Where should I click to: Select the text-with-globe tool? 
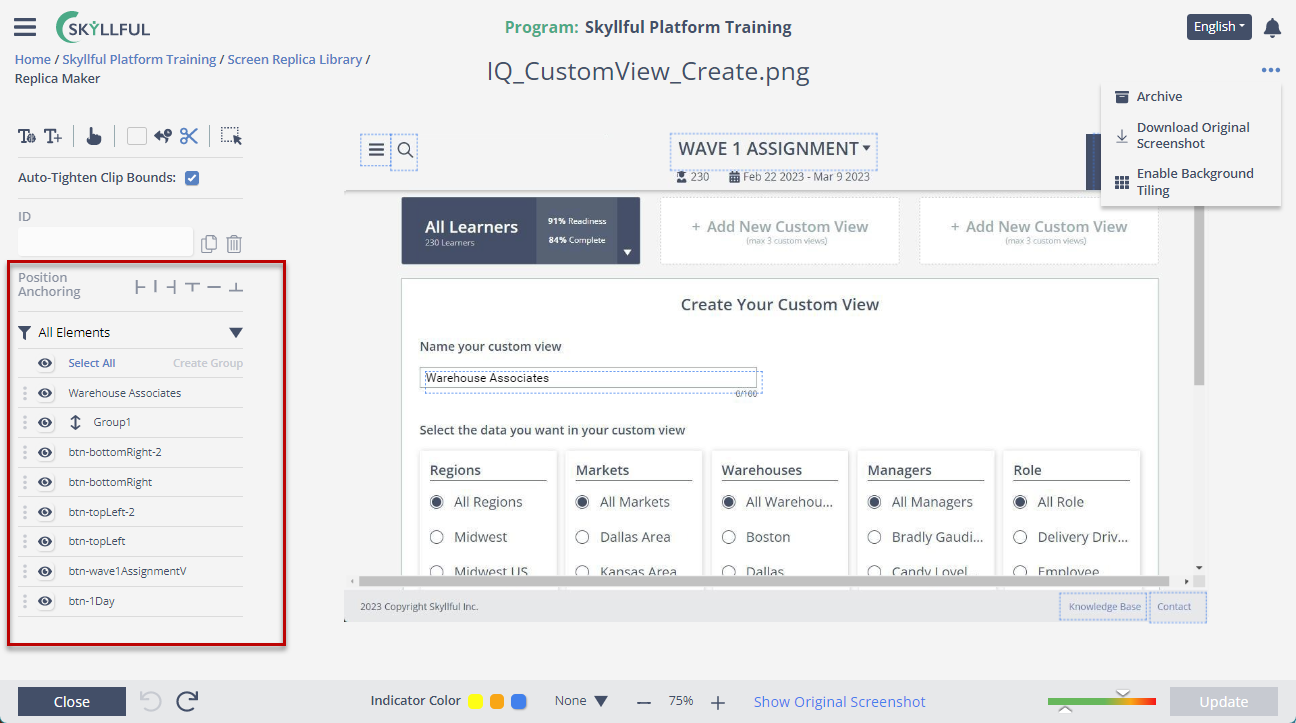(27, 137)
